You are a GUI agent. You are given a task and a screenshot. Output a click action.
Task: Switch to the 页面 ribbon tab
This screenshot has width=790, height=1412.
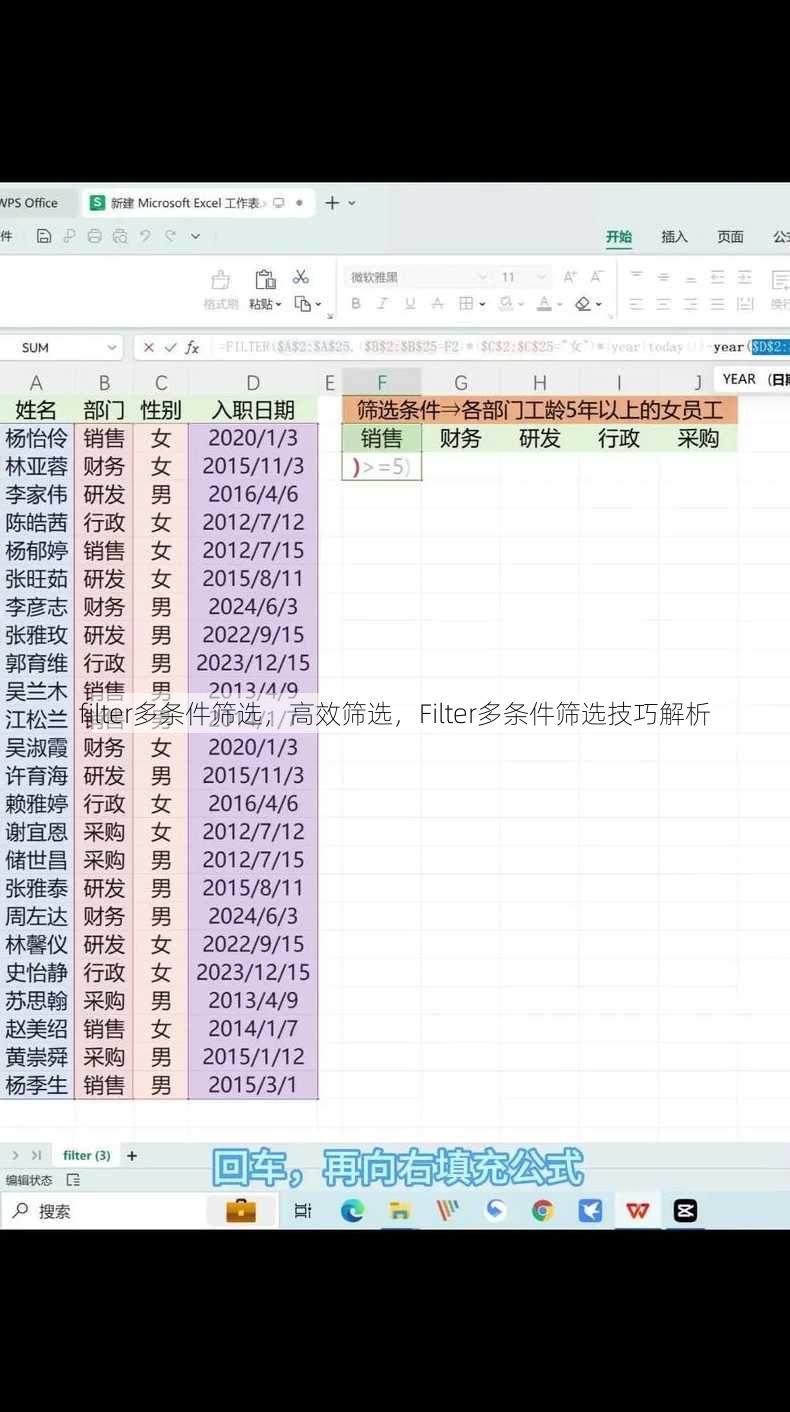click(731, 237)
